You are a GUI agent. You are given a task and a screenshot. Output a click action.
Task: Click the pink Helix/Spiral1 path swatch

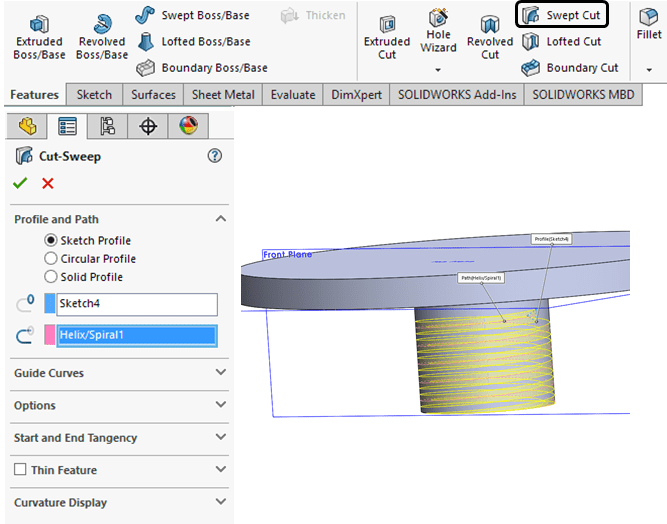pyautogui.click(x=50, y=336)
